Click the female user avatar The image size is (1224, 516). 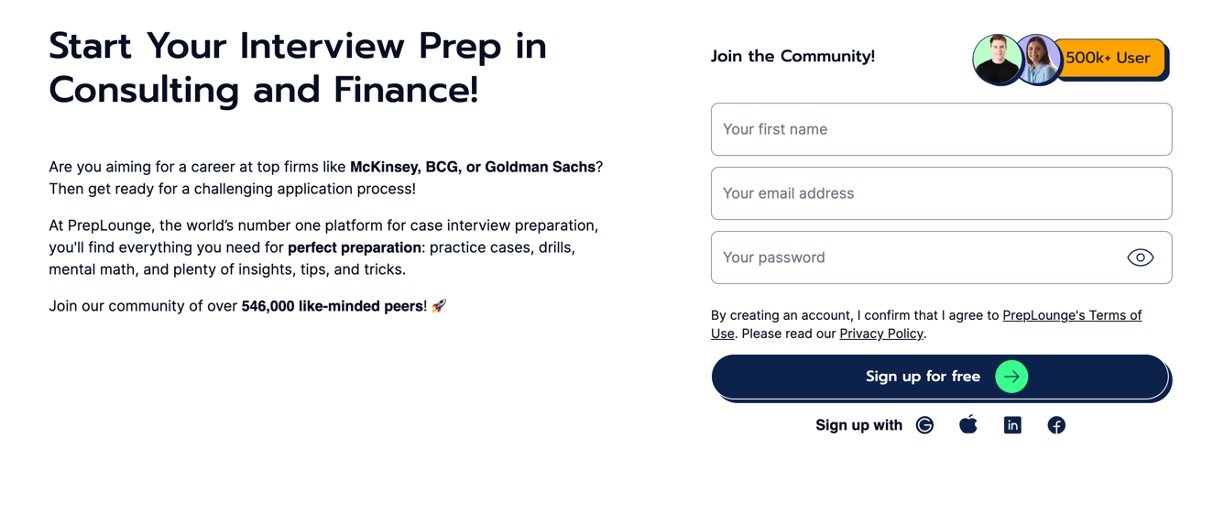tap(1039, 59)
